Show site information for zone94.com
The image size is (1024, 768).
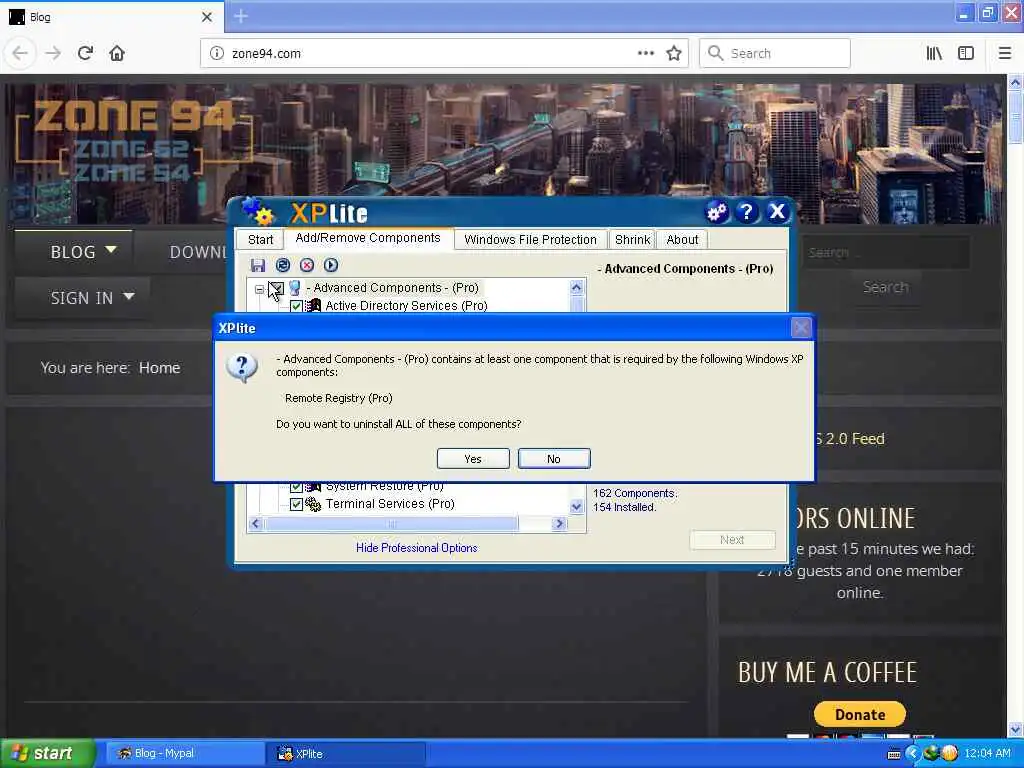click(x=217, y=54)
